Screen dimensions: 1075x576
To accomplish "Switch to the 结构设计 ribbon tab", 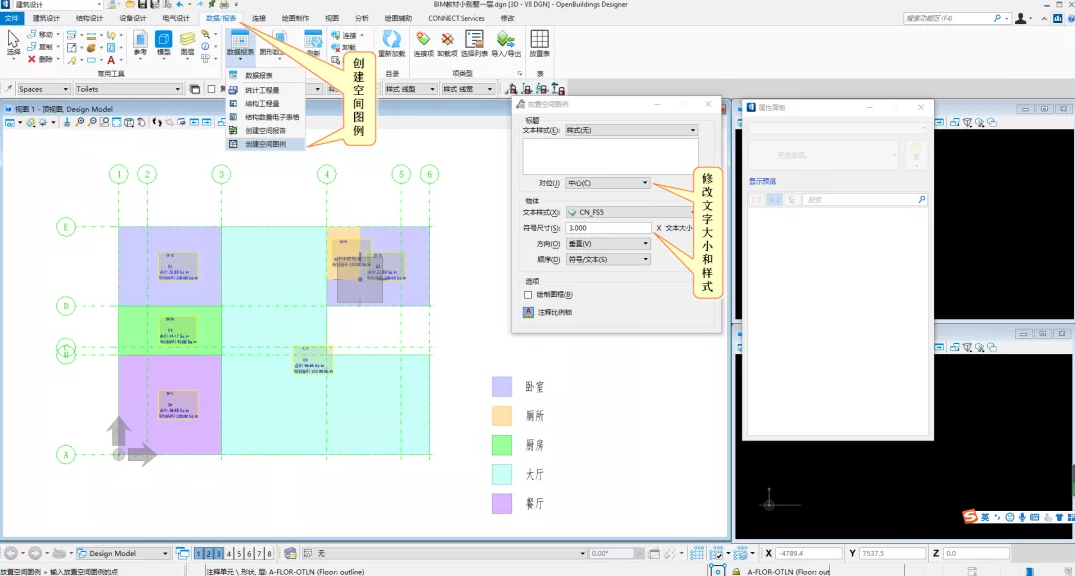I will pos(89,19).
